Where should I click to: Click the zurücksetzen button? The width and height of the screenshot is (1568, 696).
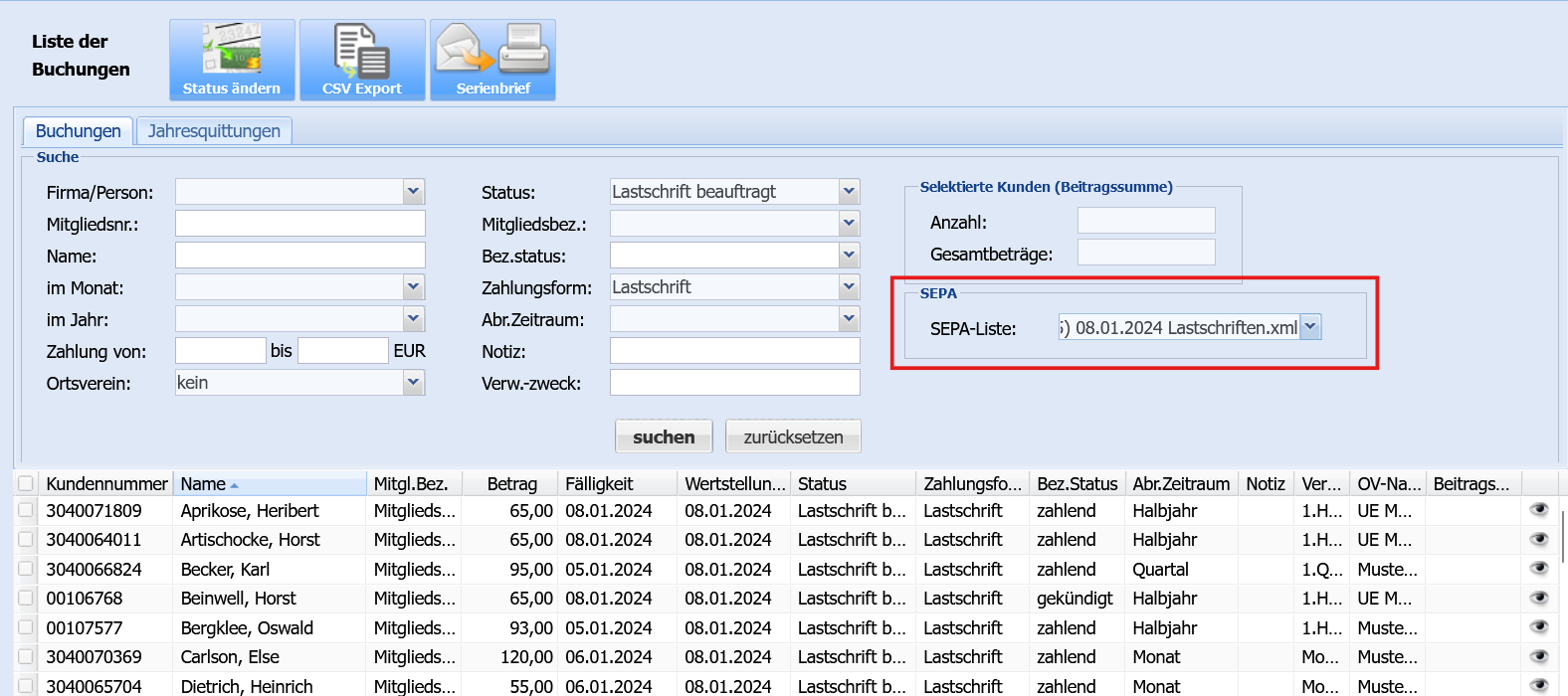pyautogui.click(x=793, y=436)
